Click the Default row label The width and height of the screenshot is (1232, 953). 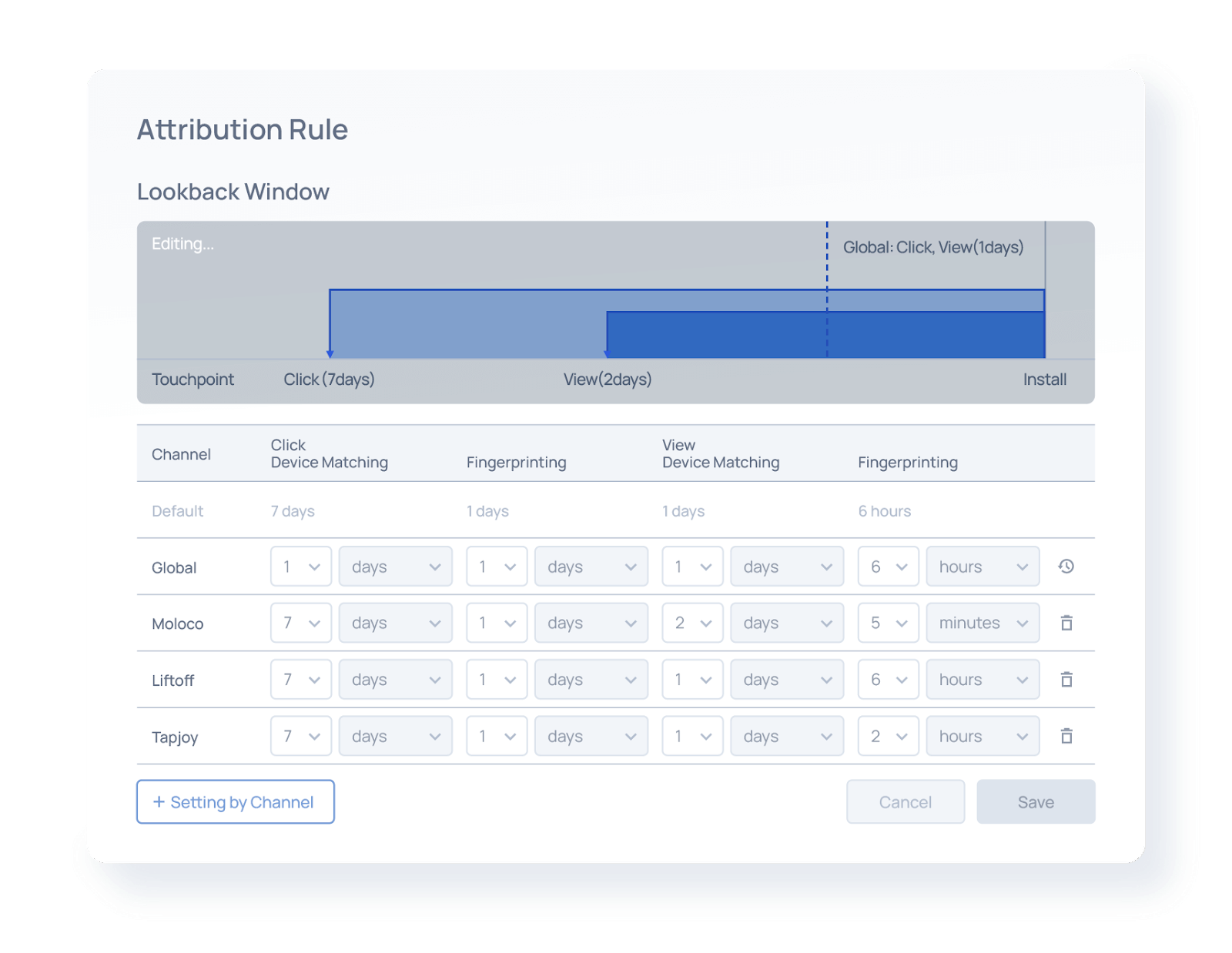(x=178, y=511)
